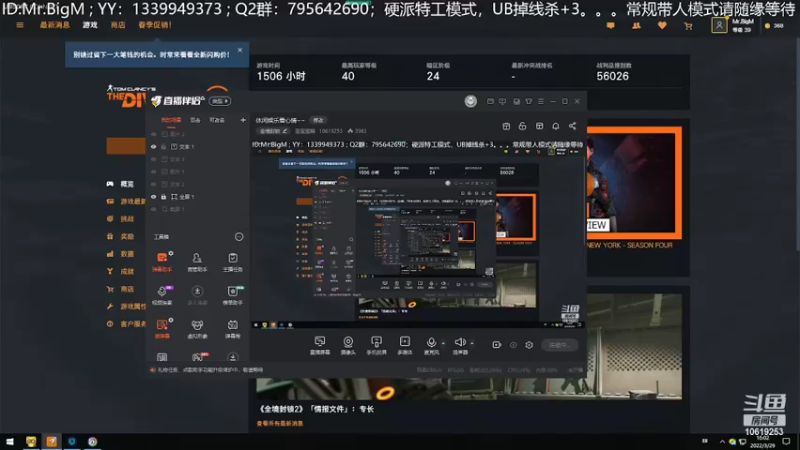The width and height of the screenshot is (800, 450).
Task: Open the 房管助手 tool
Action: pyautogui.click(x=197, y=261)
